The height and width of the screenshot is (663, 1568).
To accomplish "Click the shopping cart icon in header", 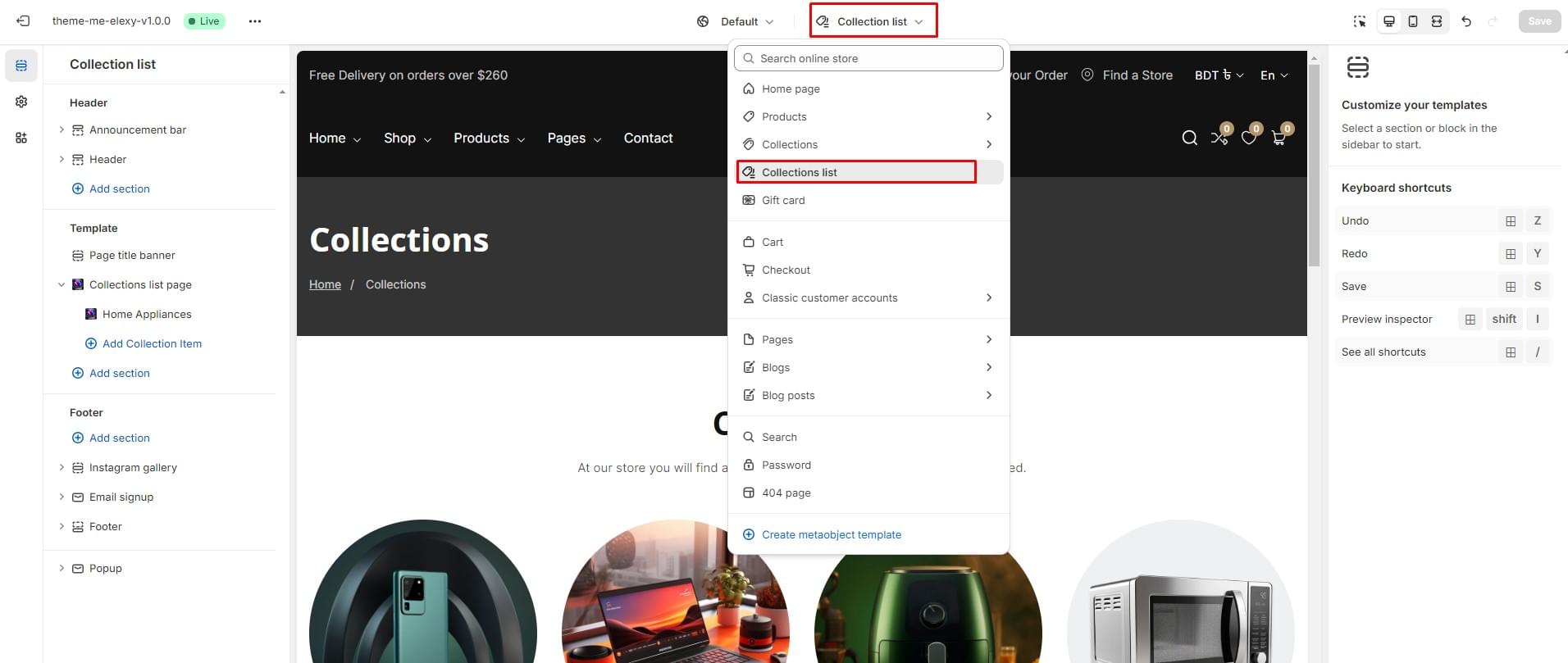I will (x=1279, y=136).
